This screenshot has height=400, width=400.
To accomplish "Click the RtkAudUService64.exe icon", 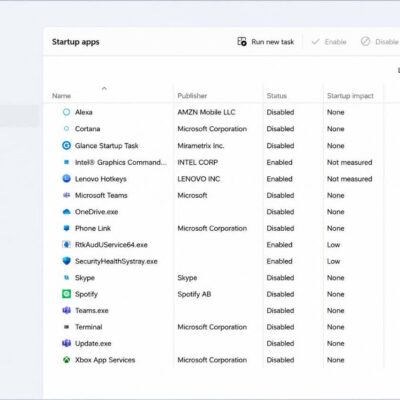I will click(66, 245).
